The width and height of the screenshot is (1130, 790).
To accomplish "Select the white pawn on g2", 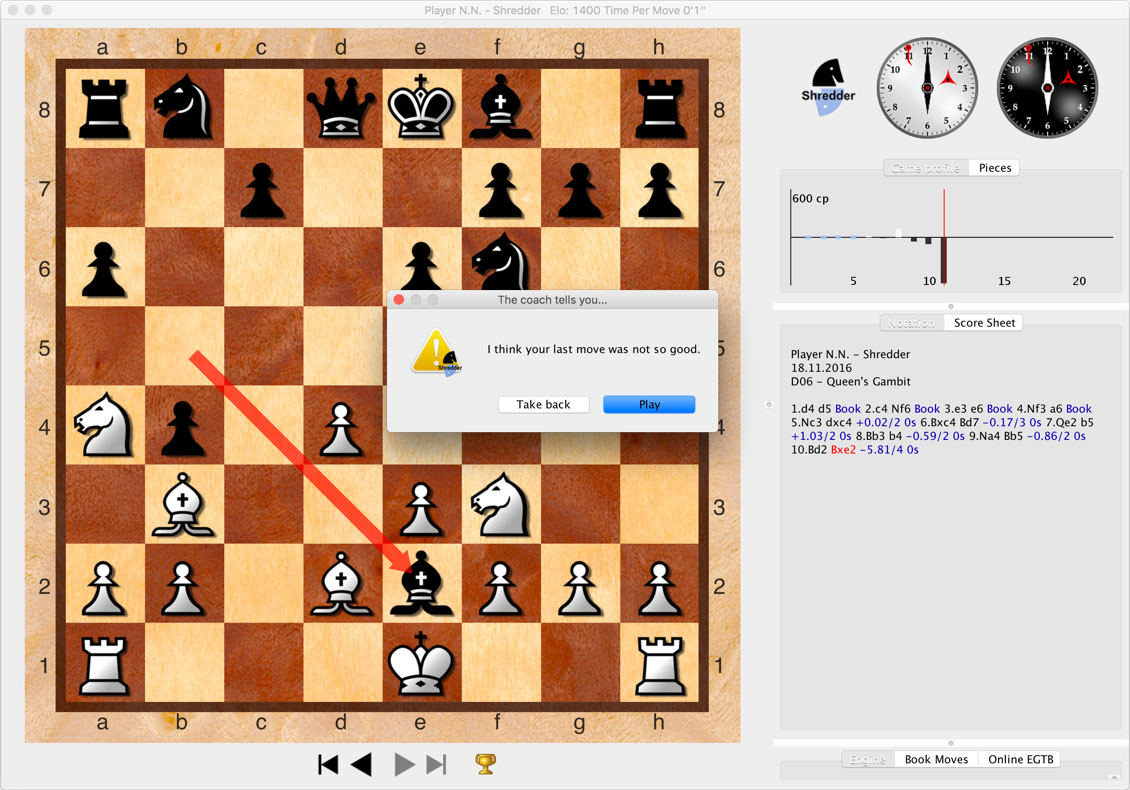I will [579, 588].
